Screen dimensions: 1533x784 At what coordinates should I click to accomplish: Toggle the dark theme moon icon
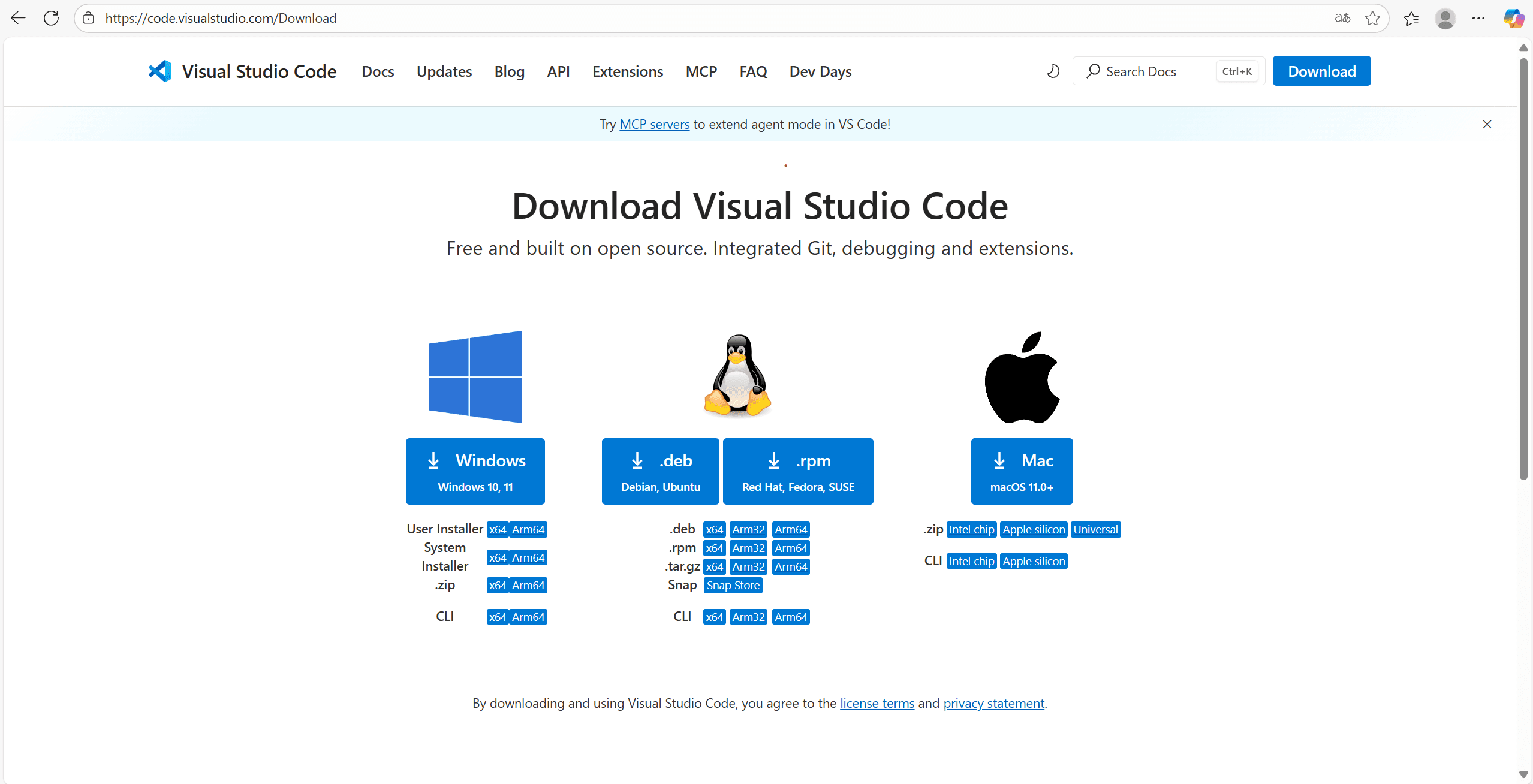[x=1053, y=71]
